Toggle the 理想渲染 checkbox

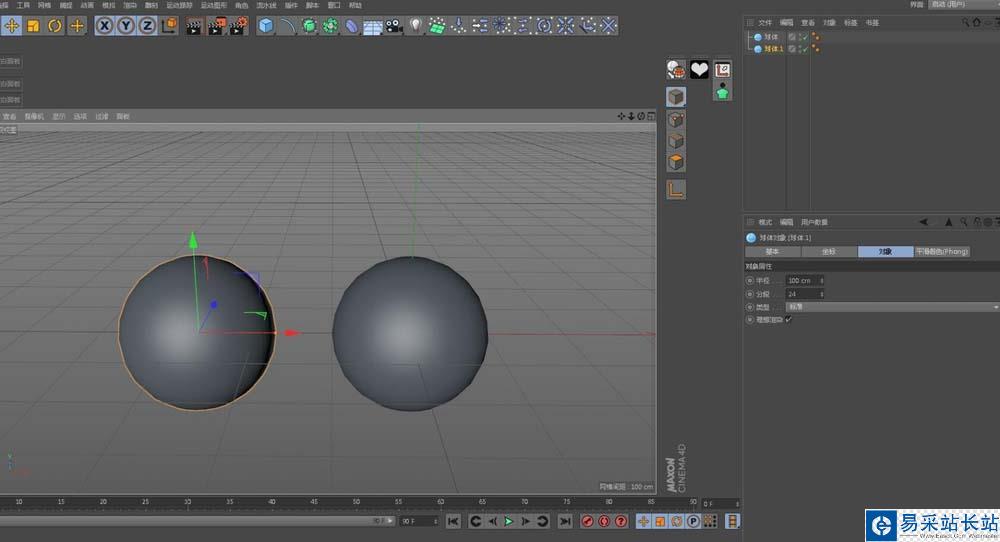tap(789, 319)
